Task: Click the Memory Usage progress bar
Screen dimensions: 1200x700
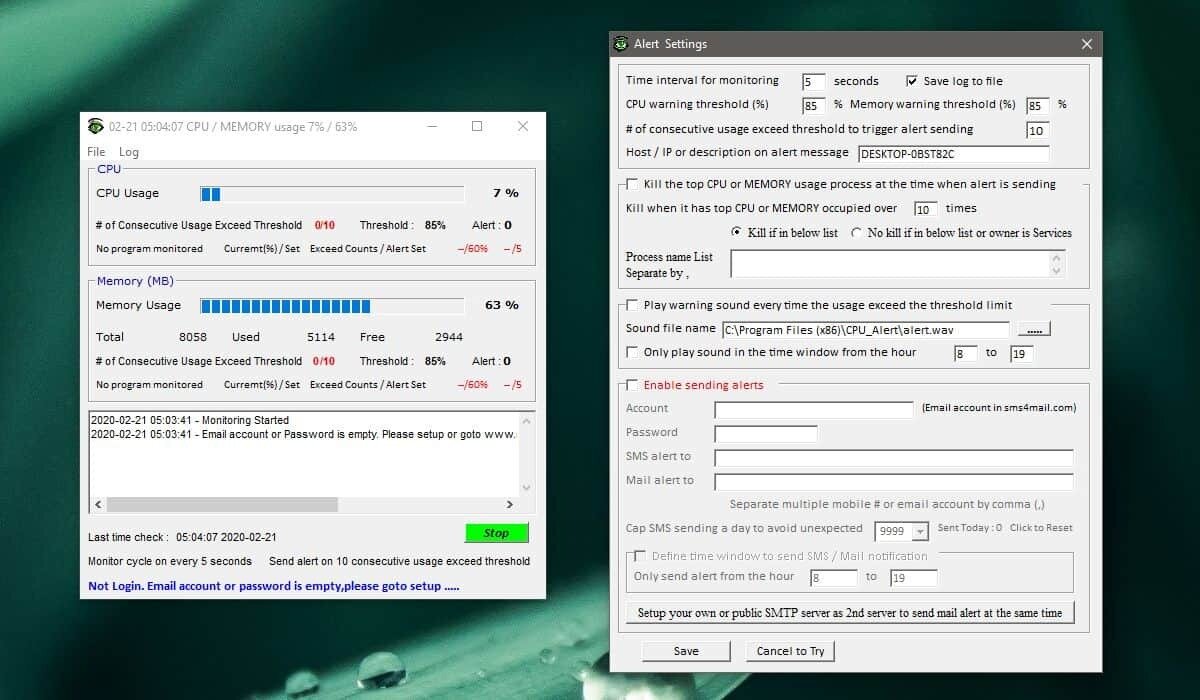Action: coord(330,305)
